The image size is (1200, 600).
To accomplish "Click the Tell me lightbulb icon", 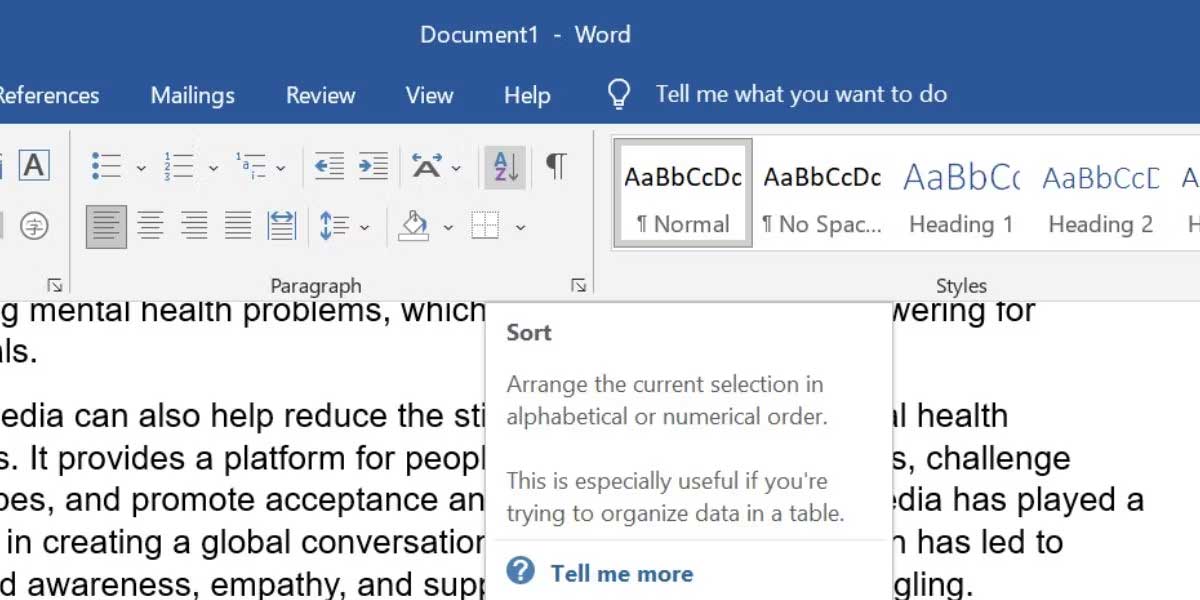I will pos(620,95).
